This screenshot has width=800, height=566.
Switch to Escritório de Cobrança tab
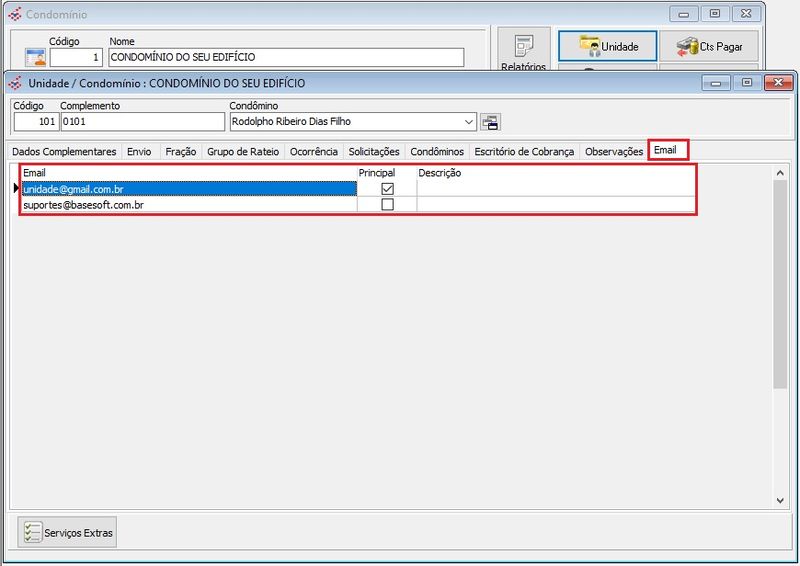[524, 151]
